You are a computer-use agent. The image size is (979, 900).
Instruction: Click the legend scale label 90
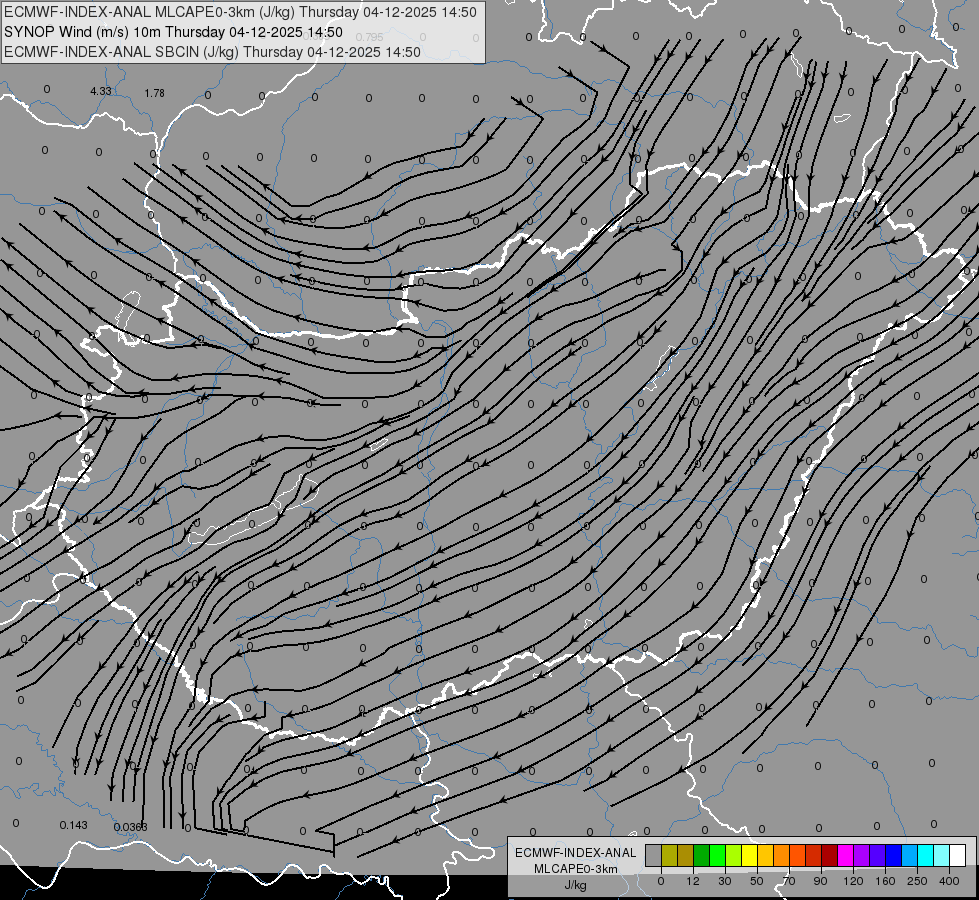[820, 881]
